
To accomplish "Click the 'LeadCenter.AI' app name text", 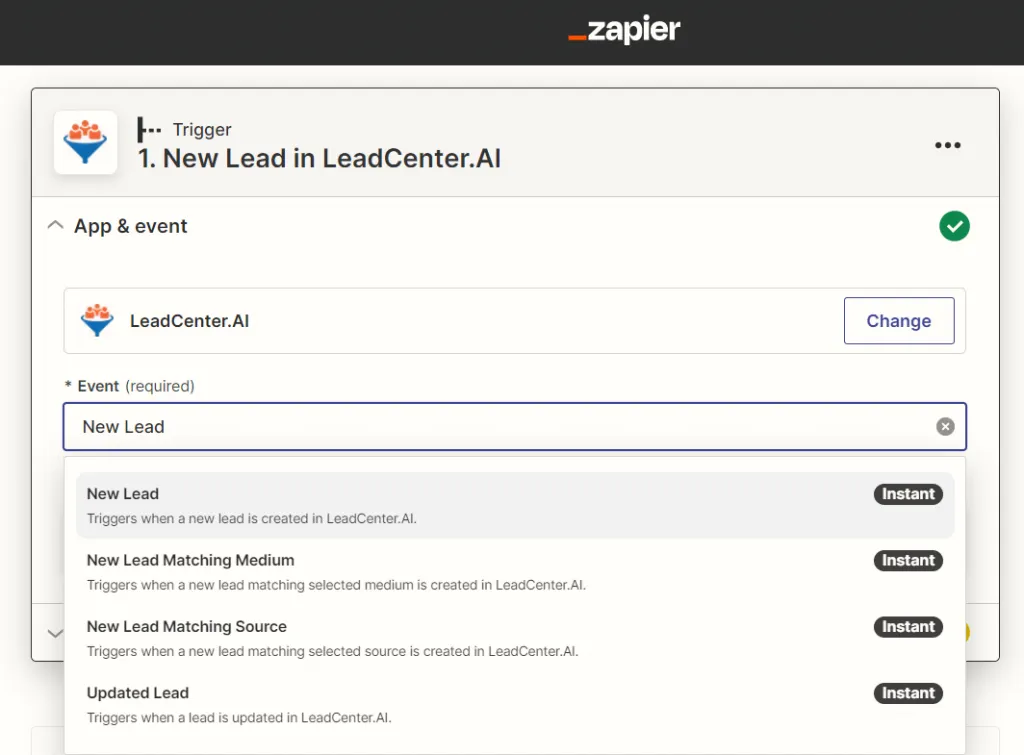I will 189,321.
